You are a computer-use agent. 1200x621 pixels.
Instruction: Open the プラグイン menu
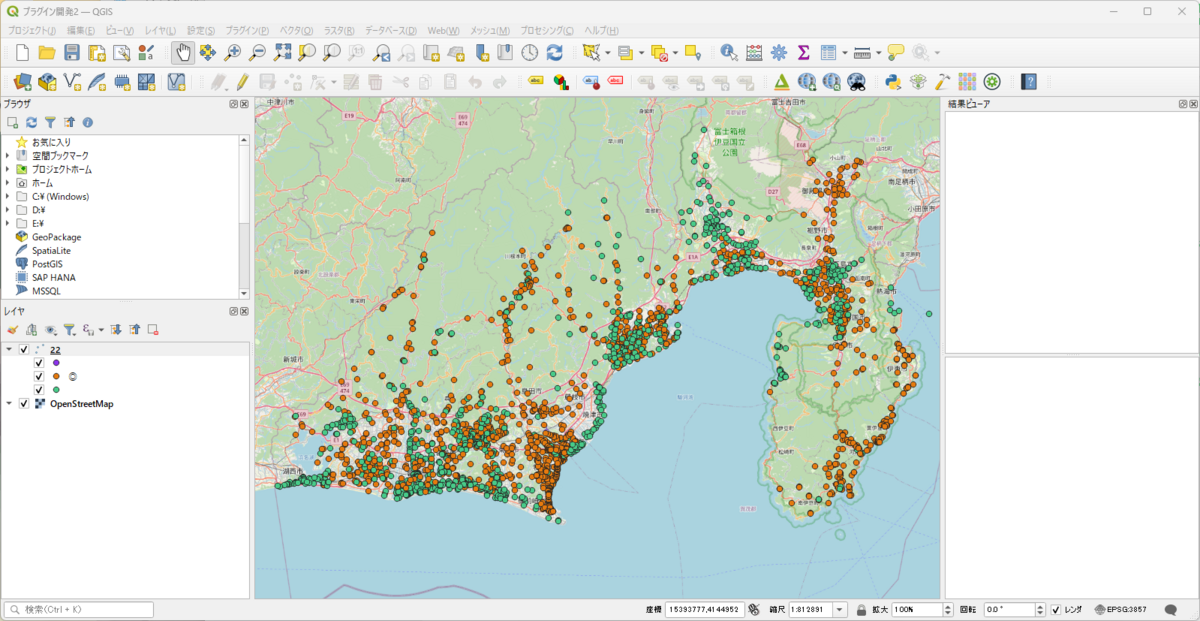(246, 31)
